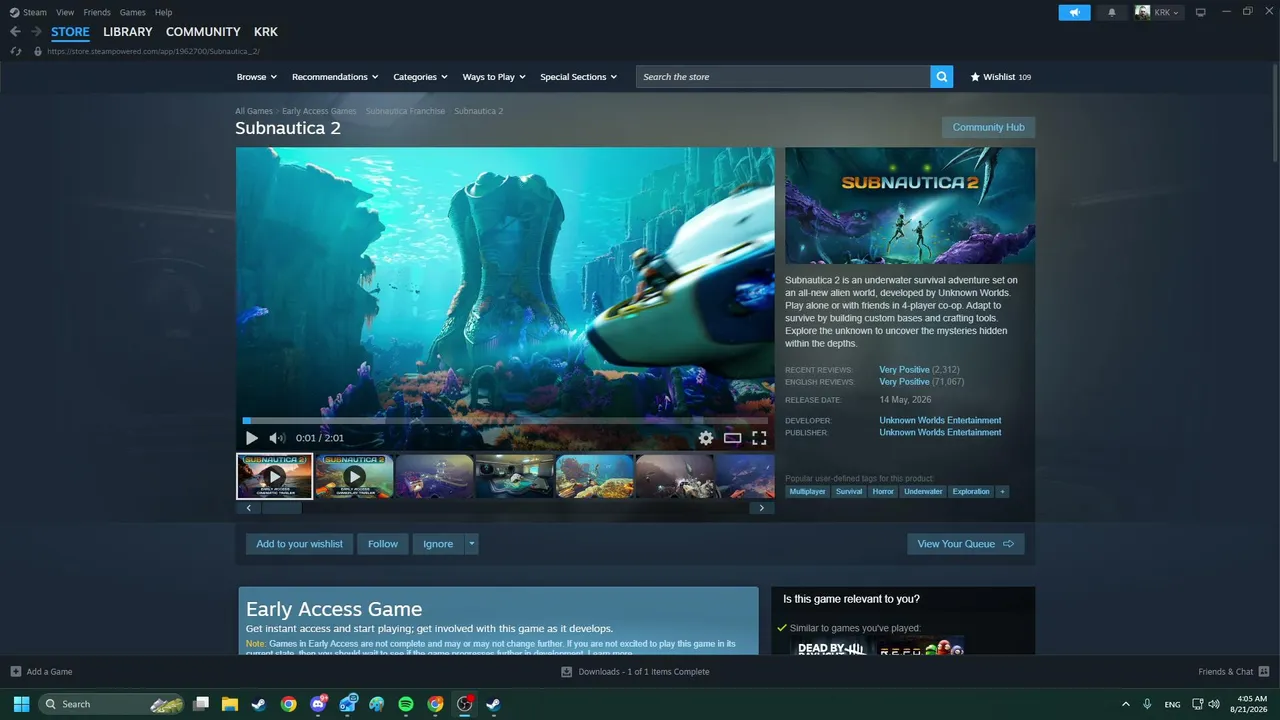Image resolution: width=1280 pixels, height=720 pixels.
Task: Open the Early Access Games breadcrumb
Action: point(319,111)
